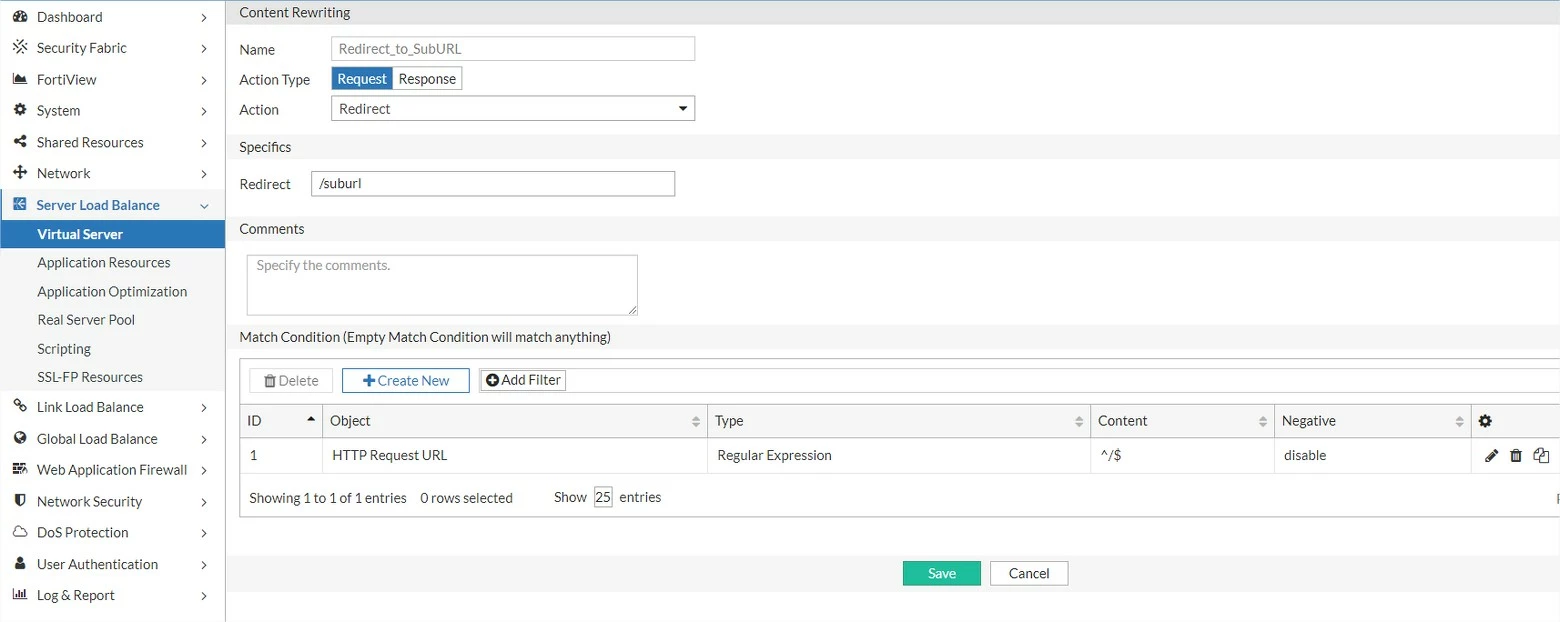Click the Link Load Balance key icon
Image resolution: width=1560 pixels, height=622 pixels.
click(20, 407)
